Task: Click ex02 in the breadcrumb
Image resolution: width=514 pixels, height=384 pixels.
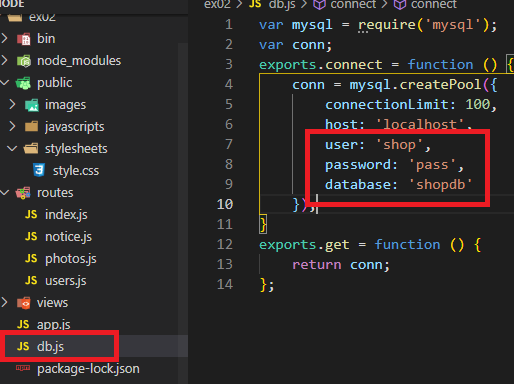Action: tap(217, 4)
